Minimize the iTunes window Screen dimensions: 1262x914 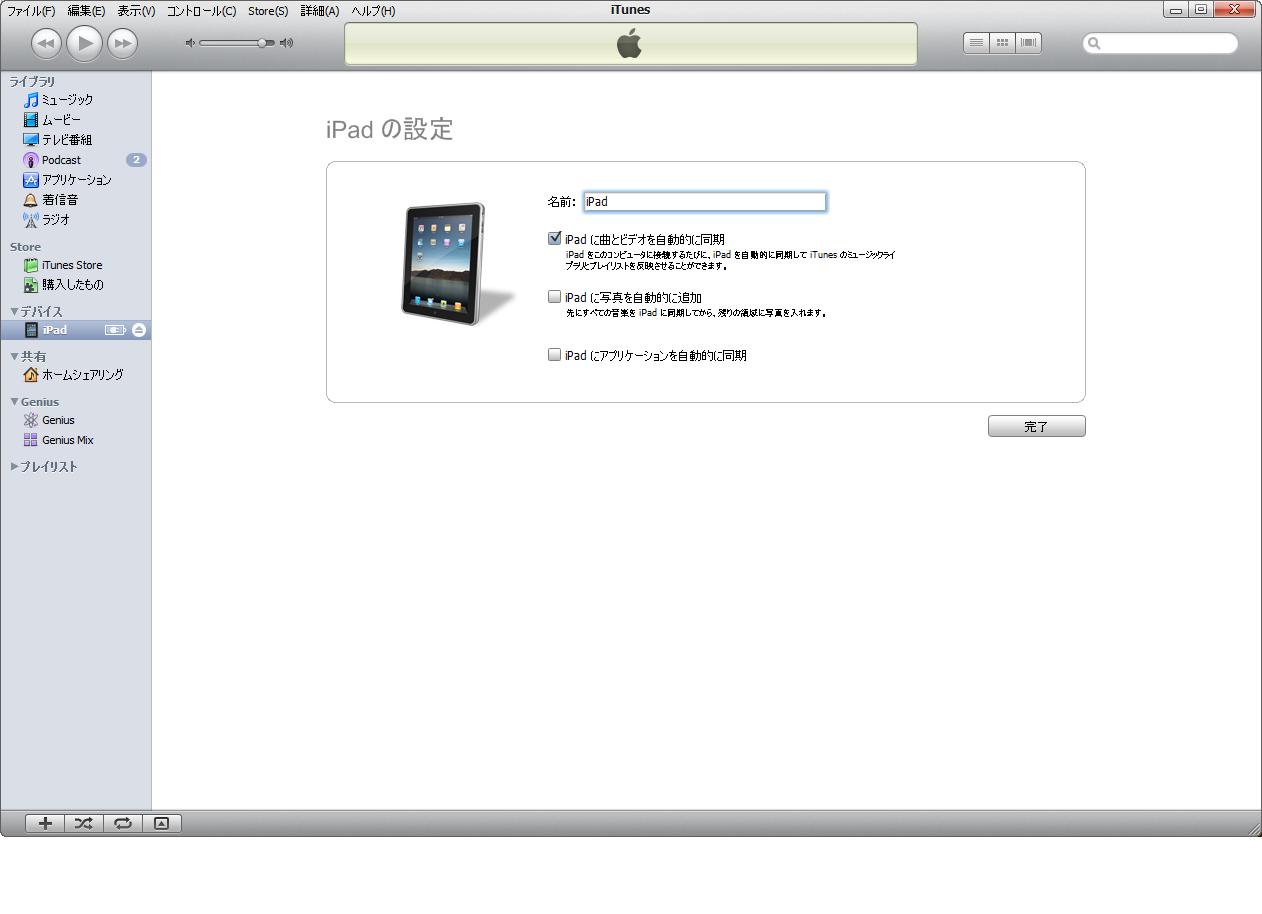click(1176, 10)
